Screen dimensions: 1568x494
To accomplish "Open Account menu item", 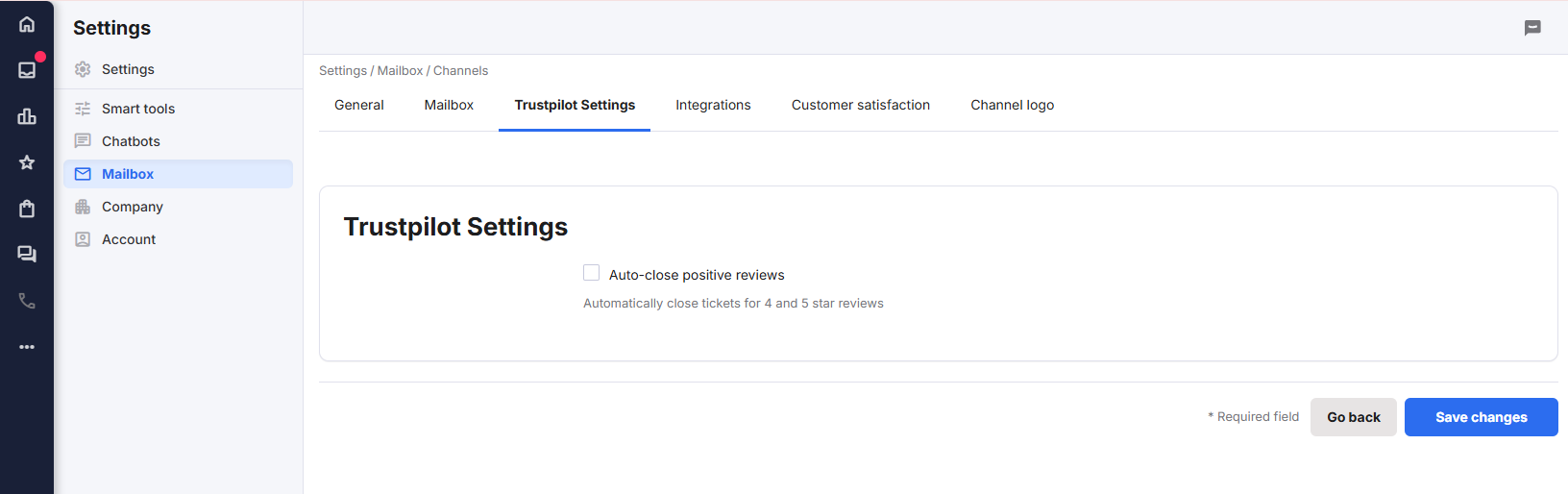I will (x=179, y=239).
